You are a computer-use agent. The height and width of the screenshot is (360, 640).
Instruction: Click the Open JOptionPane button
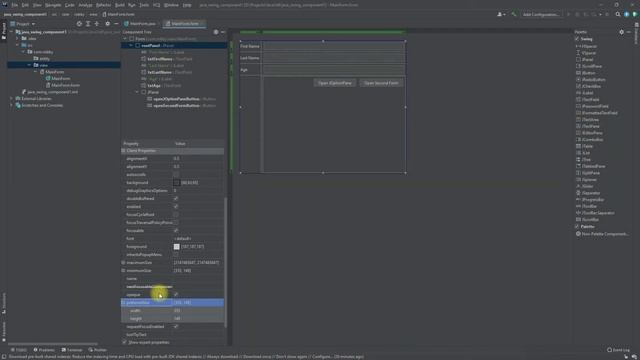click(x=335, y=83)
